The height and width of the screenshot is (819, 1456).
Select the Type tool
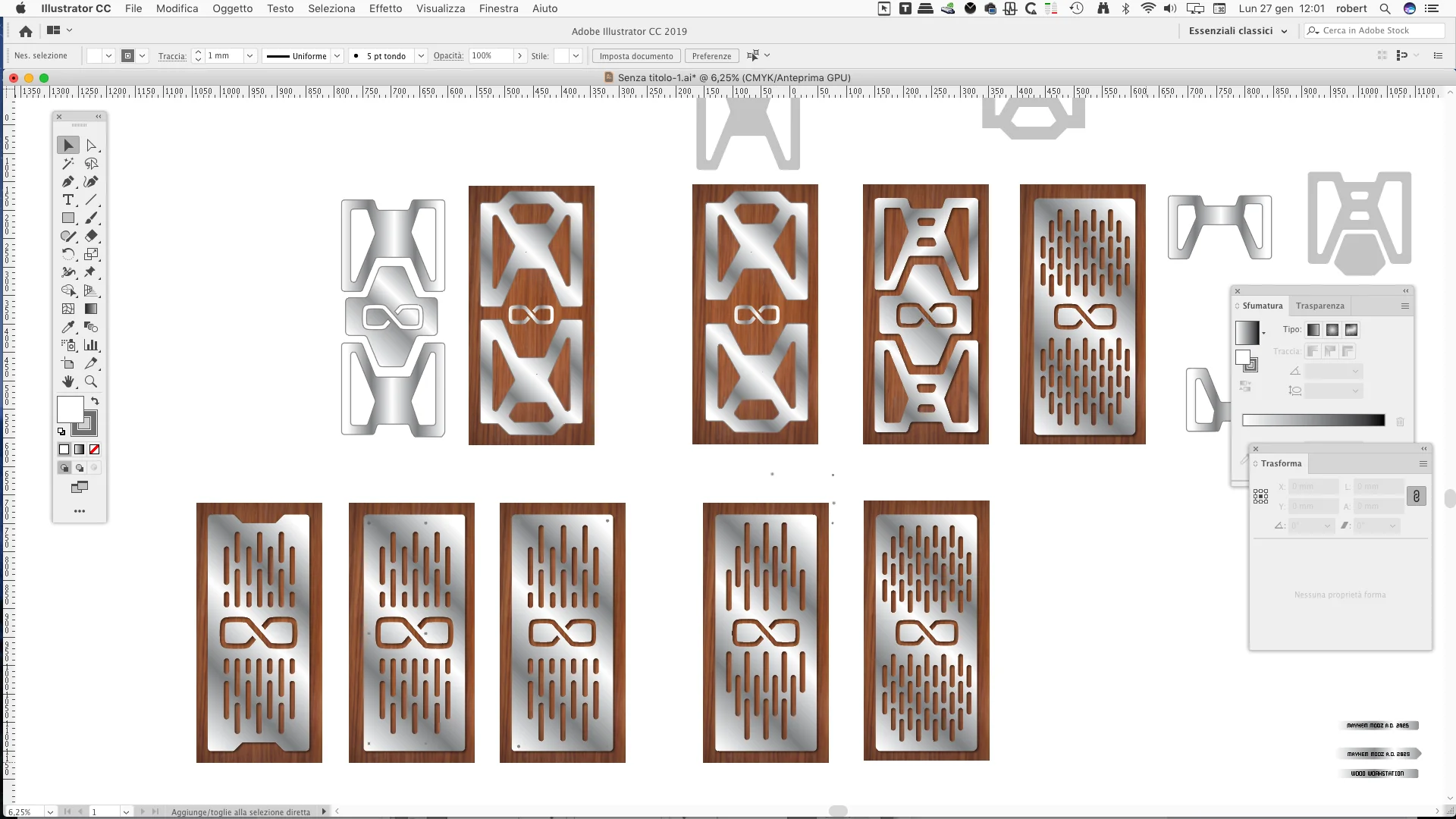68,199
